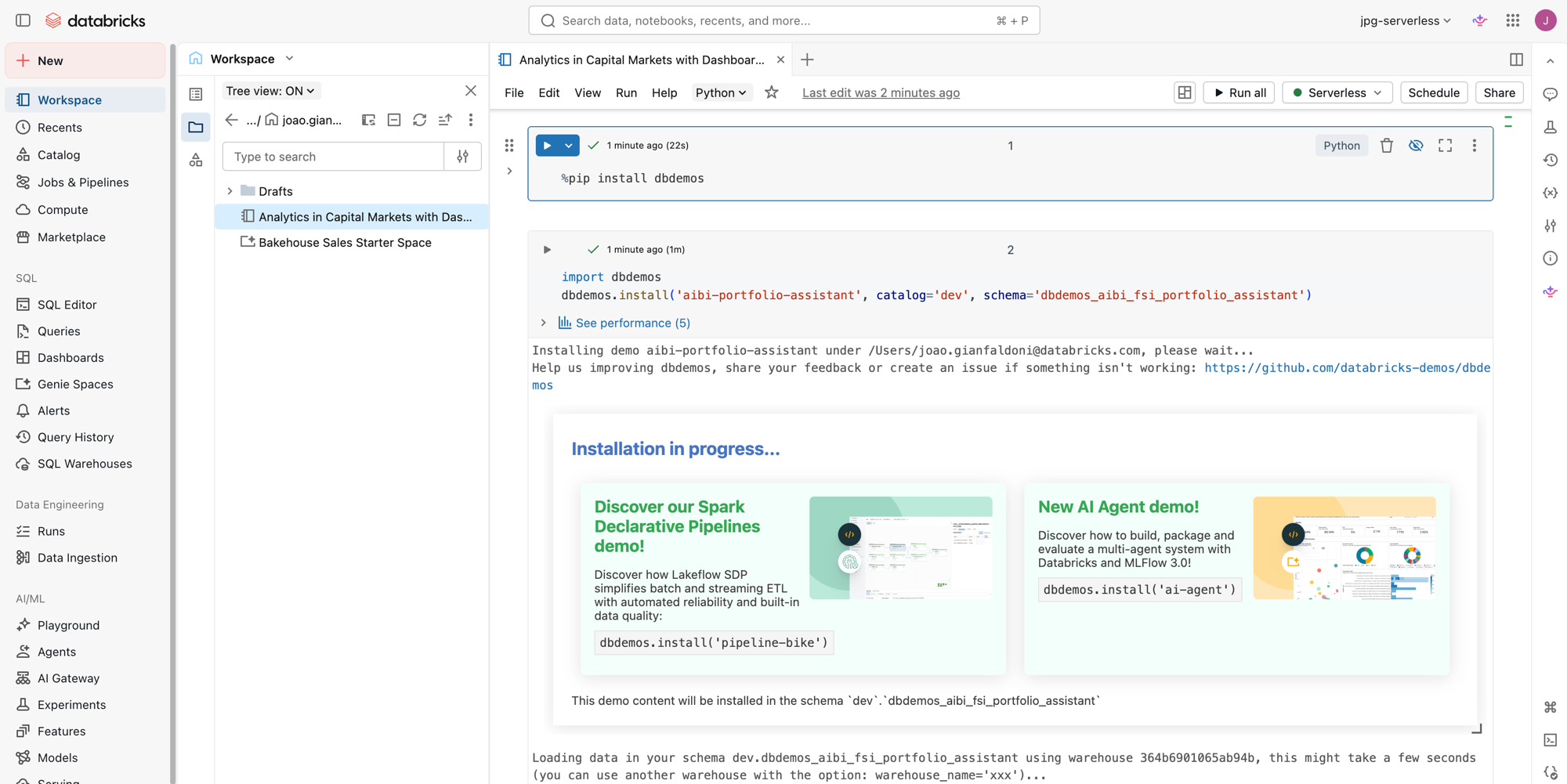Open jpg-serverless workspace dropdown
1567x784 pixels.
(x=1406, y=20)
